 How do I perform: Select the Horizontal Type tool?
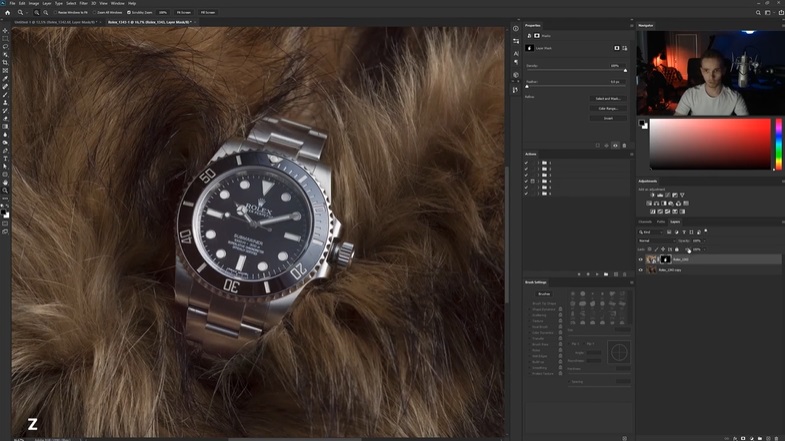coord(5,159)
